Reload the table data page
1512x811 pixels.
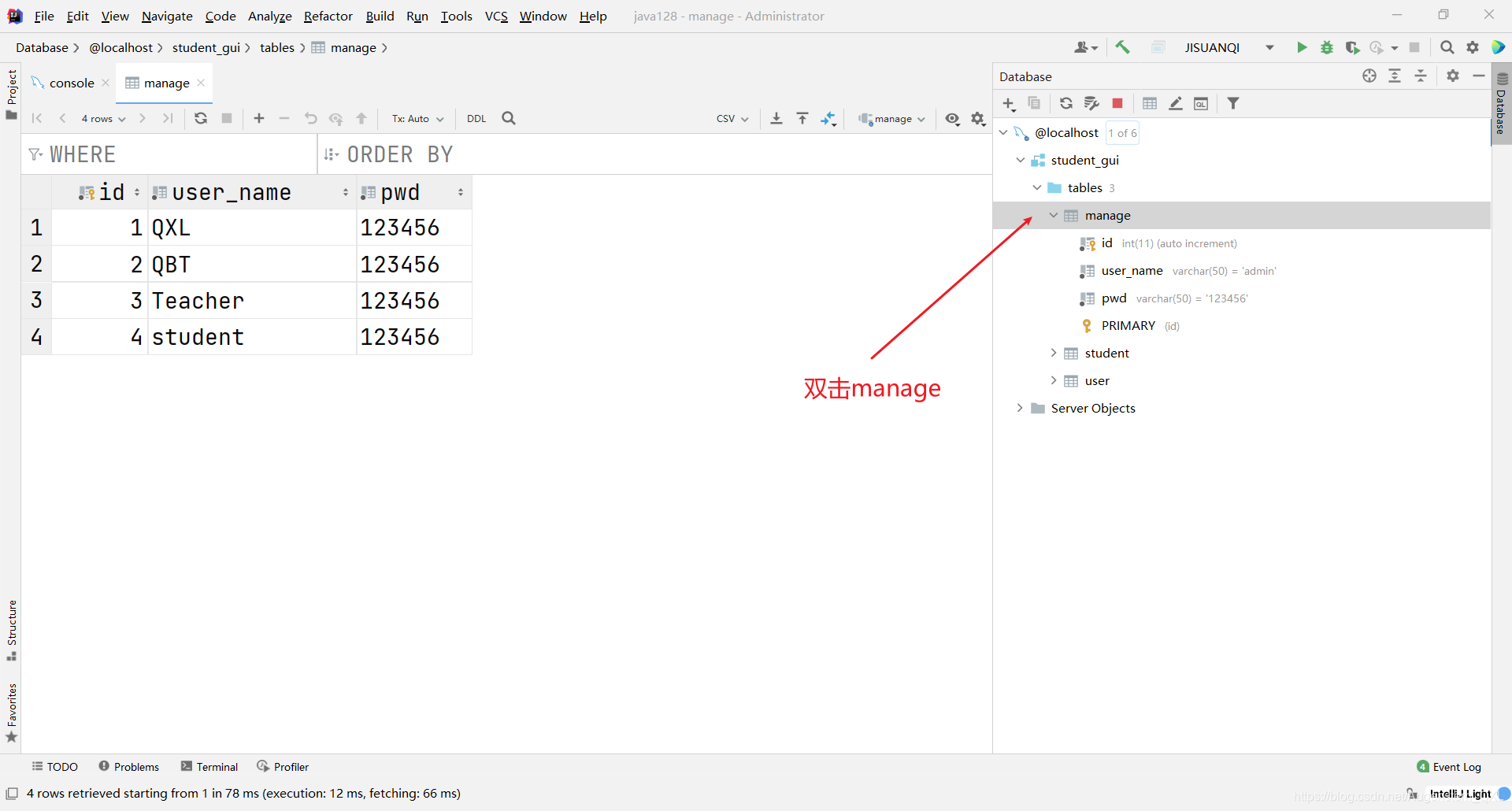201,118
